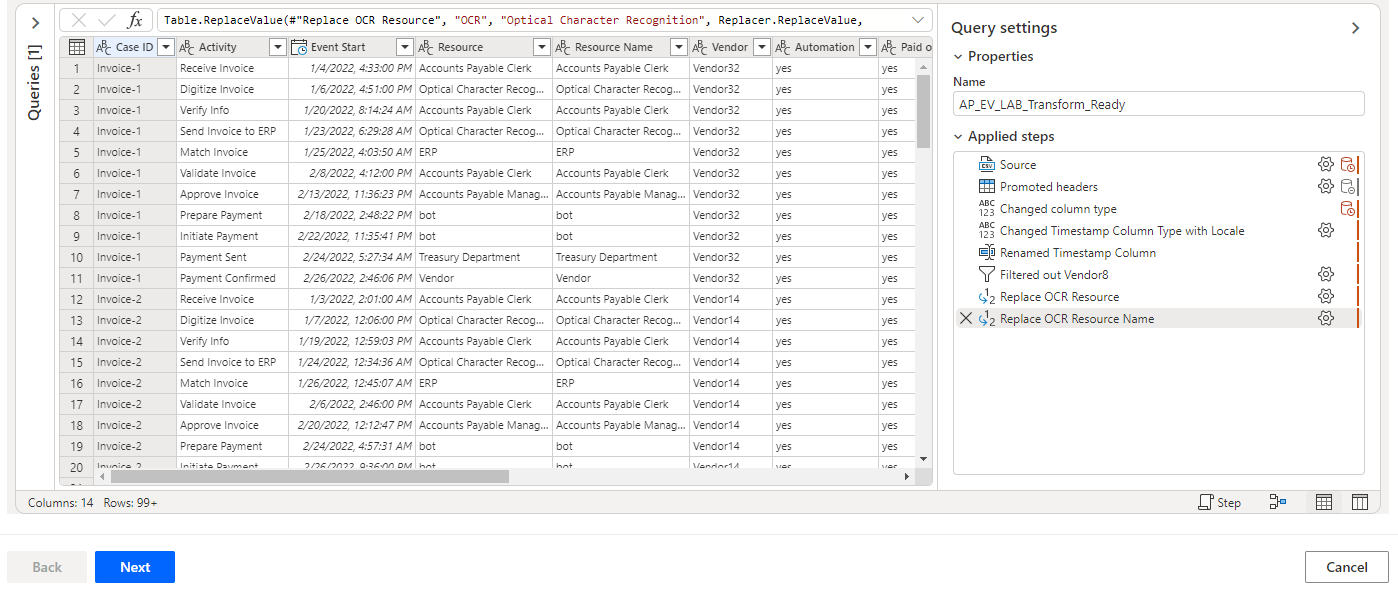Select the Changed column type step
1398x597 pixels.
click(1057, 209)
